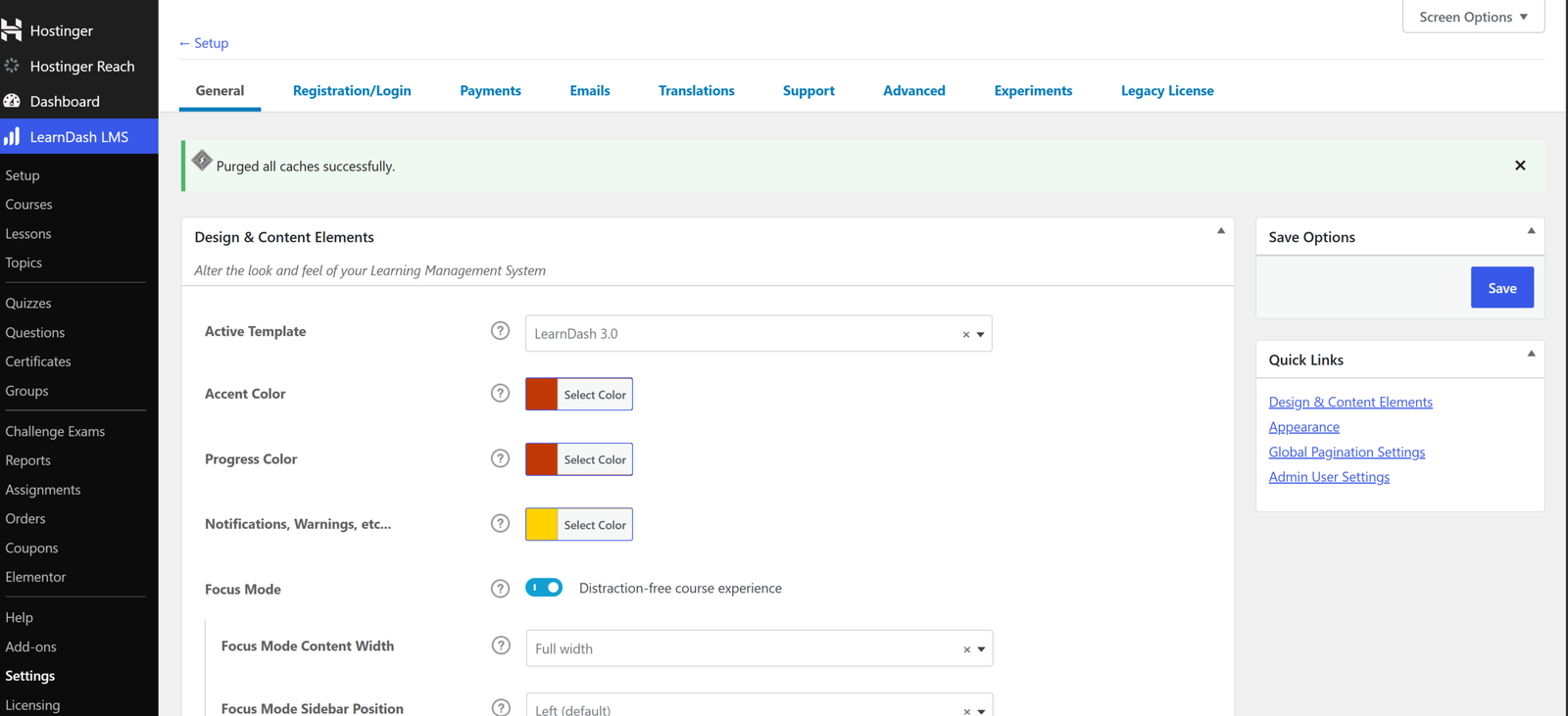Open help for Focus Mode Sidebar Position
The image size is (1568, 716).
[x=501, y=707]
